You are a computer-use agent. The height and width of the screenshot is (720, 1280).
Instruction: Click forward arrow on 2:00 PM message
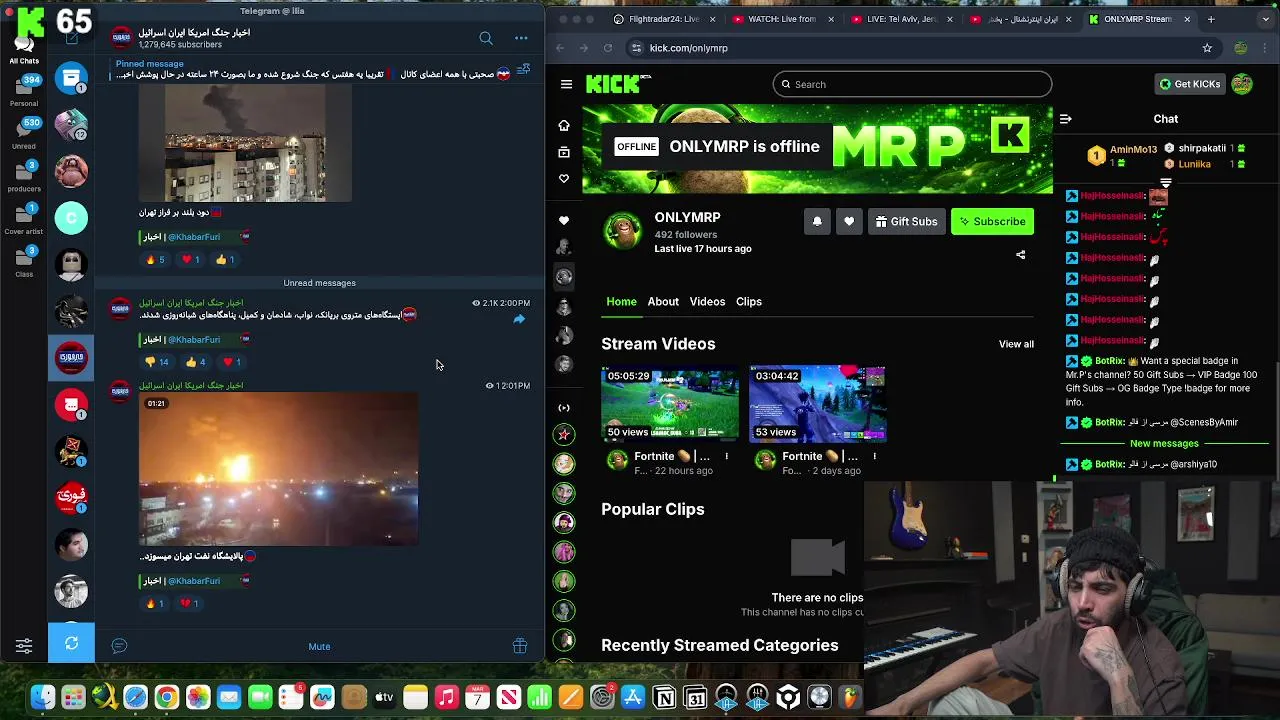coord(519,319)
